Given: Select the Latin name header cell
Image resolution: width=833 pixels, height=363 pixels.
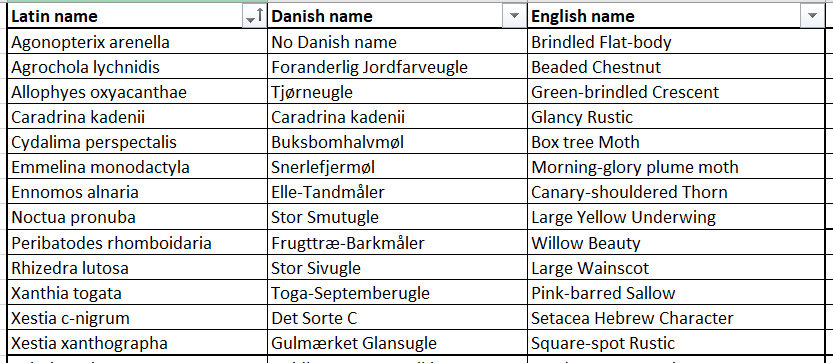Looking at the screenshot, I should pos(138,16).
